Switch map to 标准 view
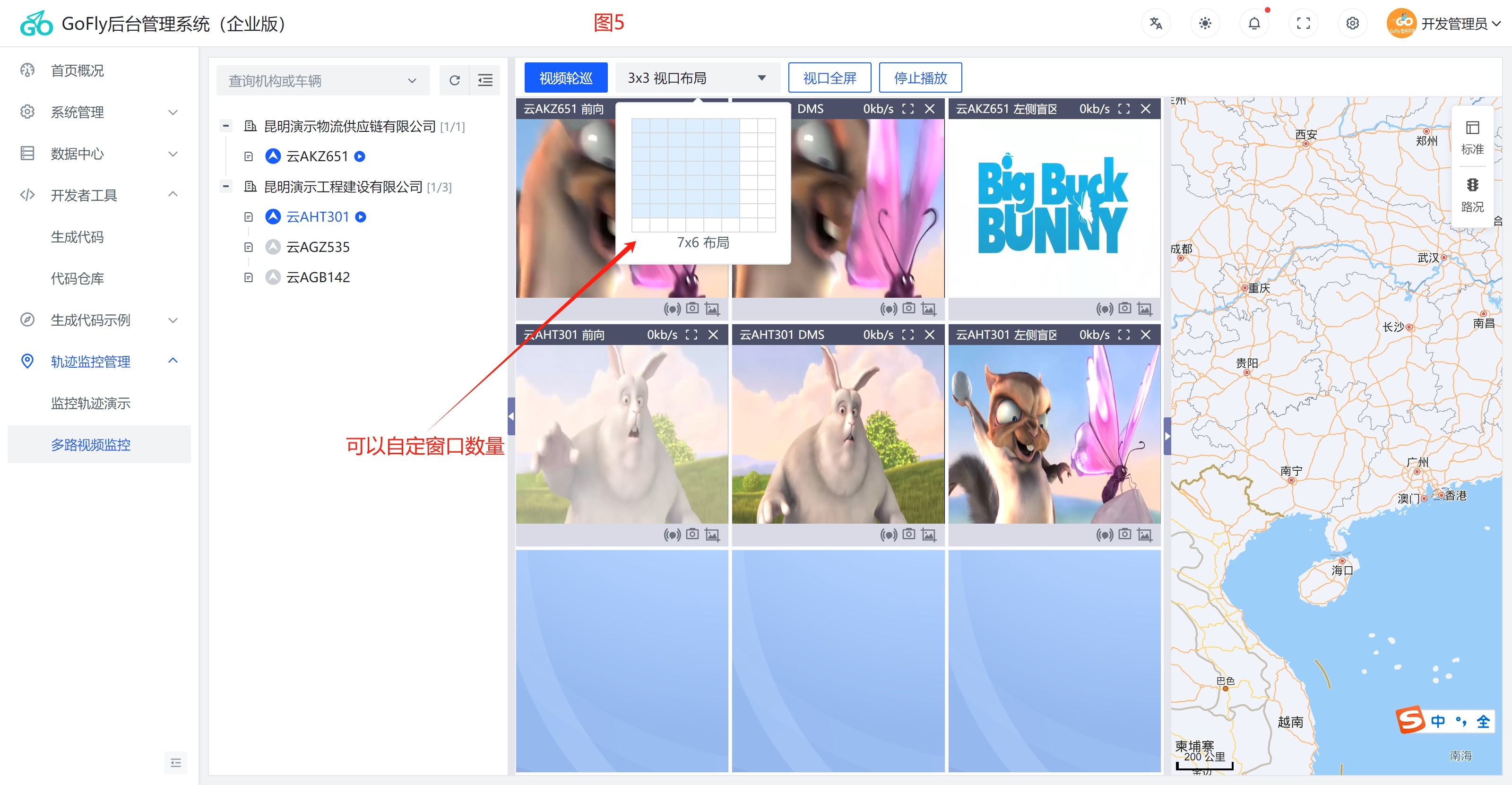The image size is (1512, 785). (x=1472, y=138)
